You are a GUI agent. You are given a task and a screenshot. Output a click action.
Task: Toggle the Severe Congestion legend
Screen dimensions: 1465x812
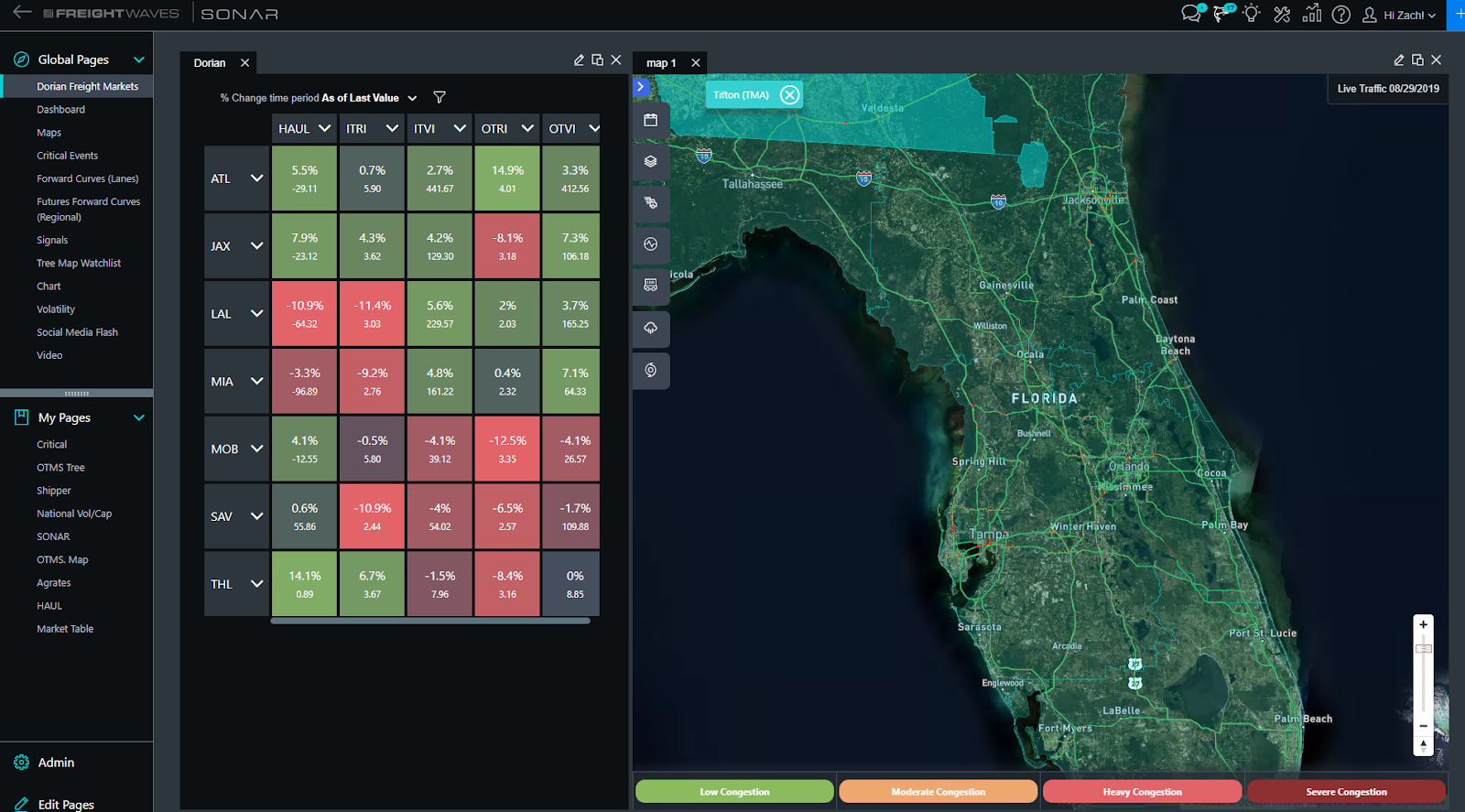1346,792
